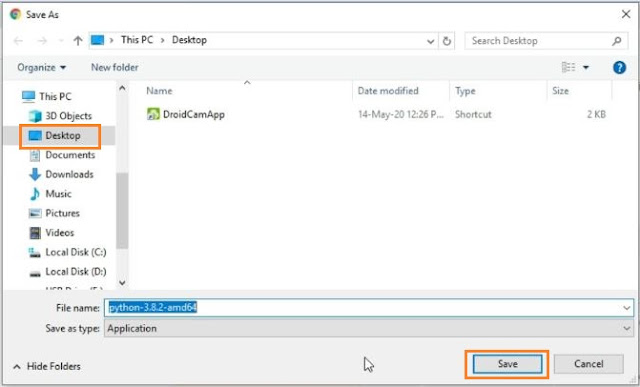Click the date '14-May-20 12:26 P...'
The image size is (640, 387).
400,114
